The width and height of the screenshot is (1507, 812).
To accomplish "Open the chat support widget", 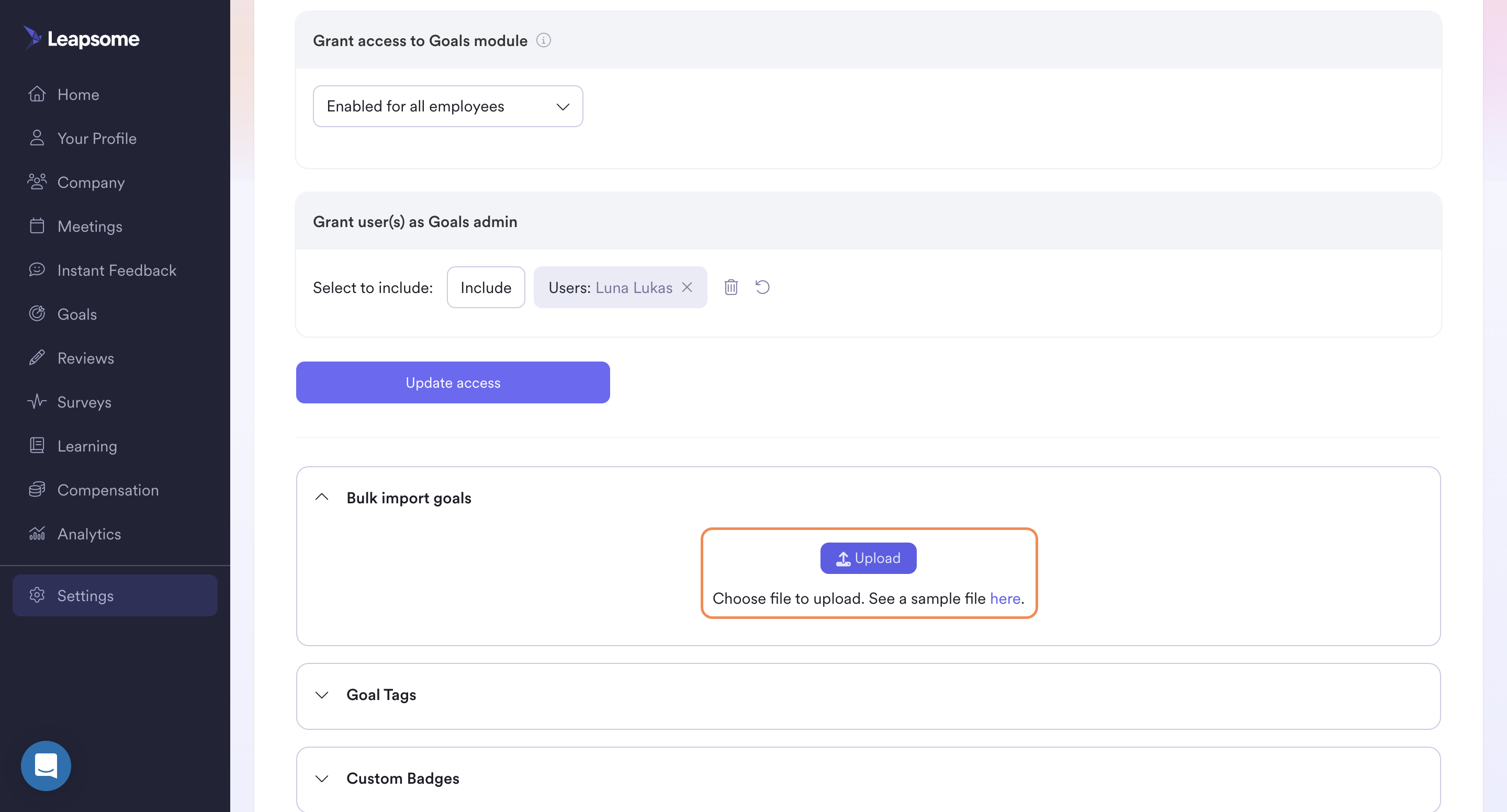I will 46,766.
